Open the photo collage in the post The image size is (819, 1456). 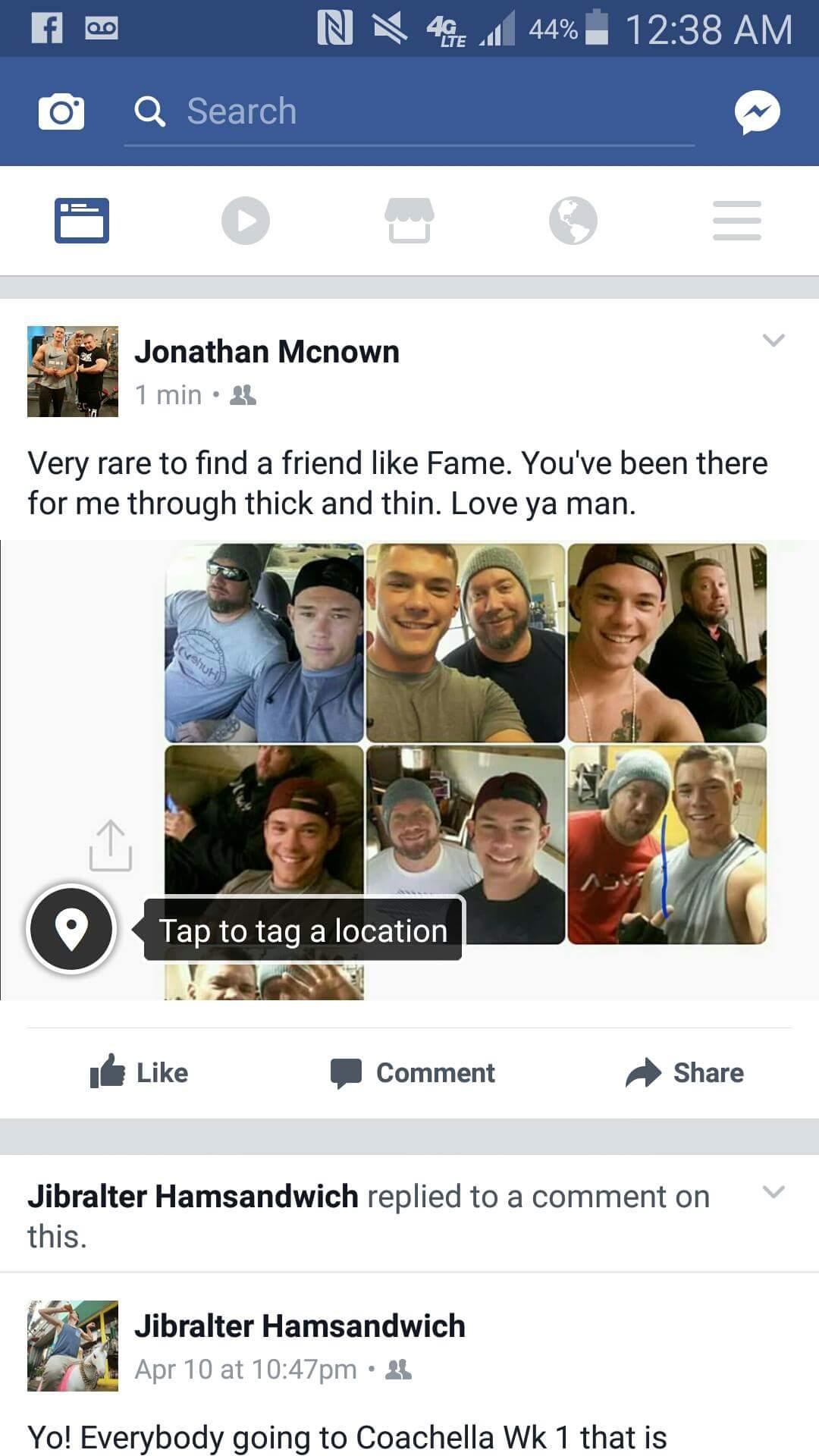(x=466, y=770)
